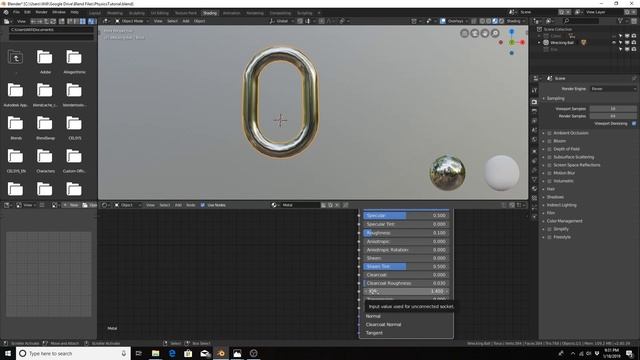Open the World properties tab icon
640x360 pixels.
click(x=534, y=140)
